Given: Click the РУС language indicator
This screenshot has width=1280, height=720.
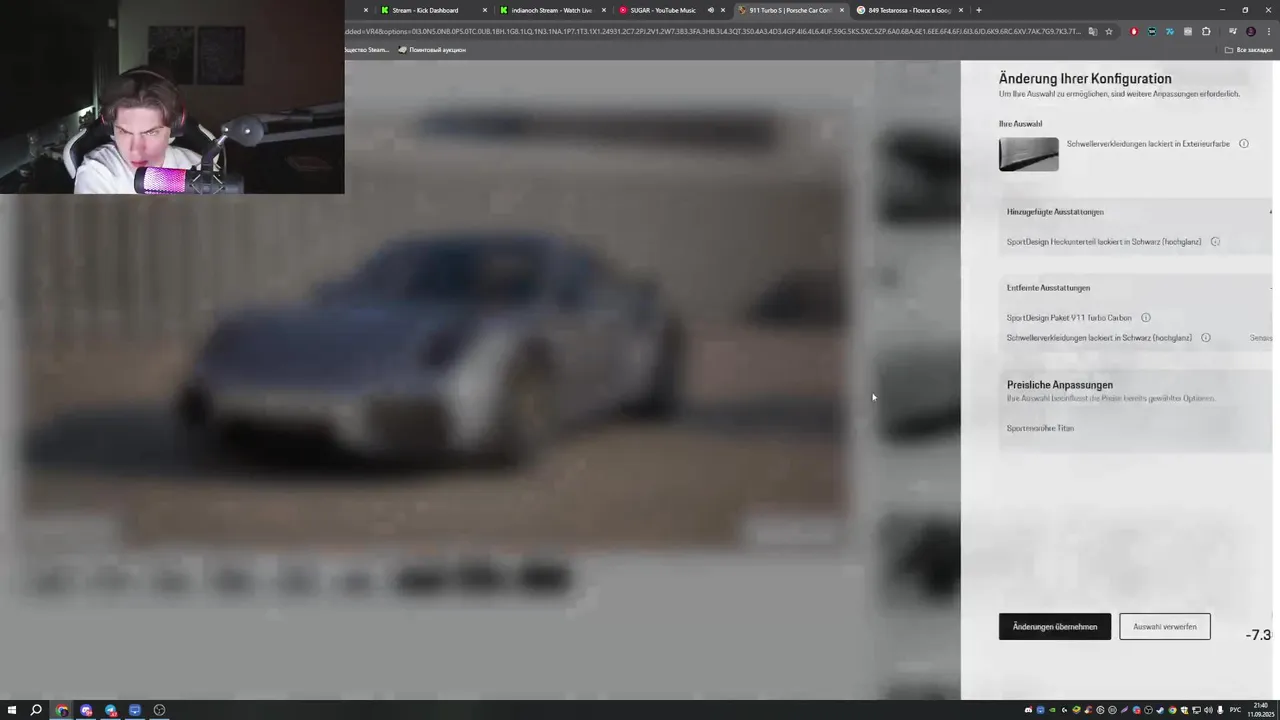Looking at the screenshot, I should [1235, 710].
